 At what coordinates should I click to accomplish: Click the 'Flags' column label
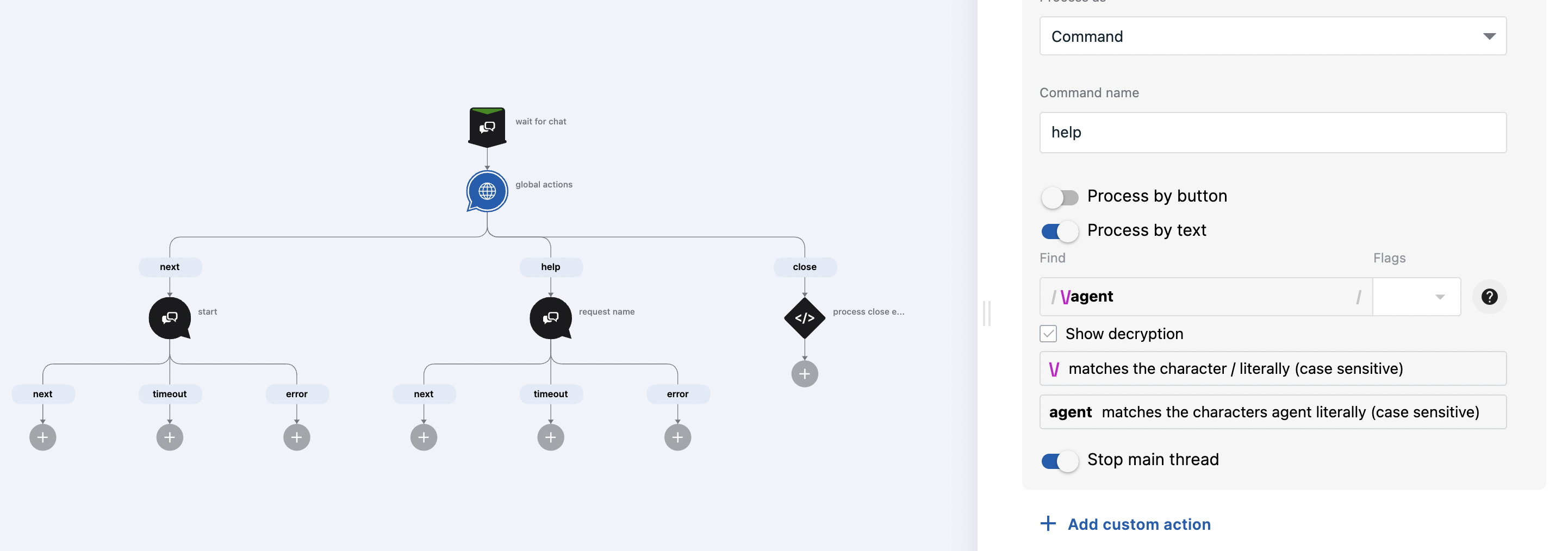coord(1389,258)
